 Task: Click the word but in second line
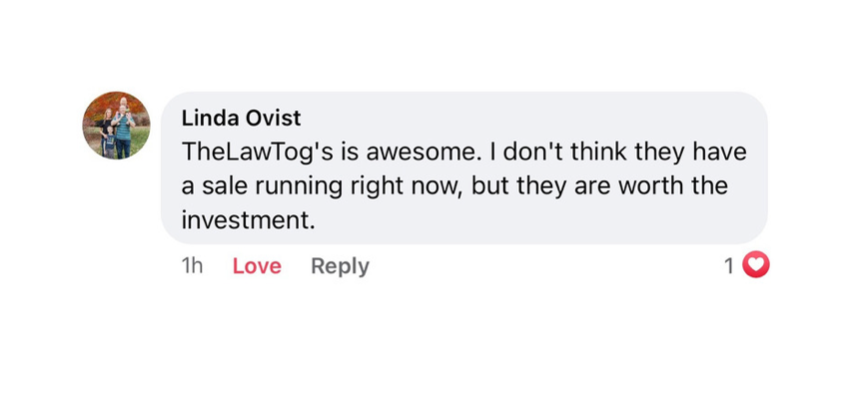click(492, 186)
